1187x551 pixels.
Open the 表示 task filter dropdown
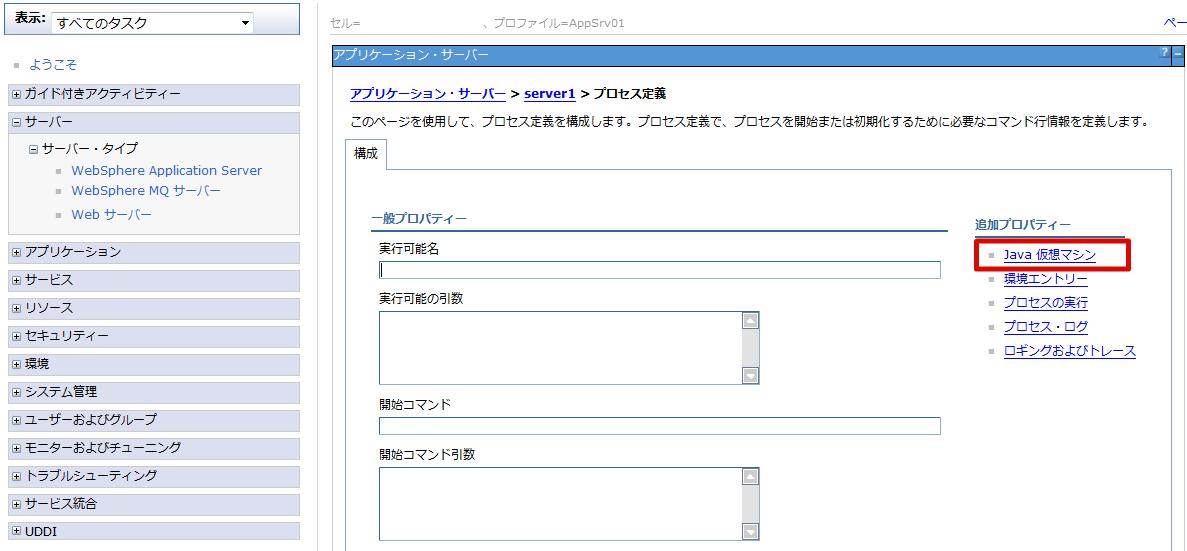(152, 23)
